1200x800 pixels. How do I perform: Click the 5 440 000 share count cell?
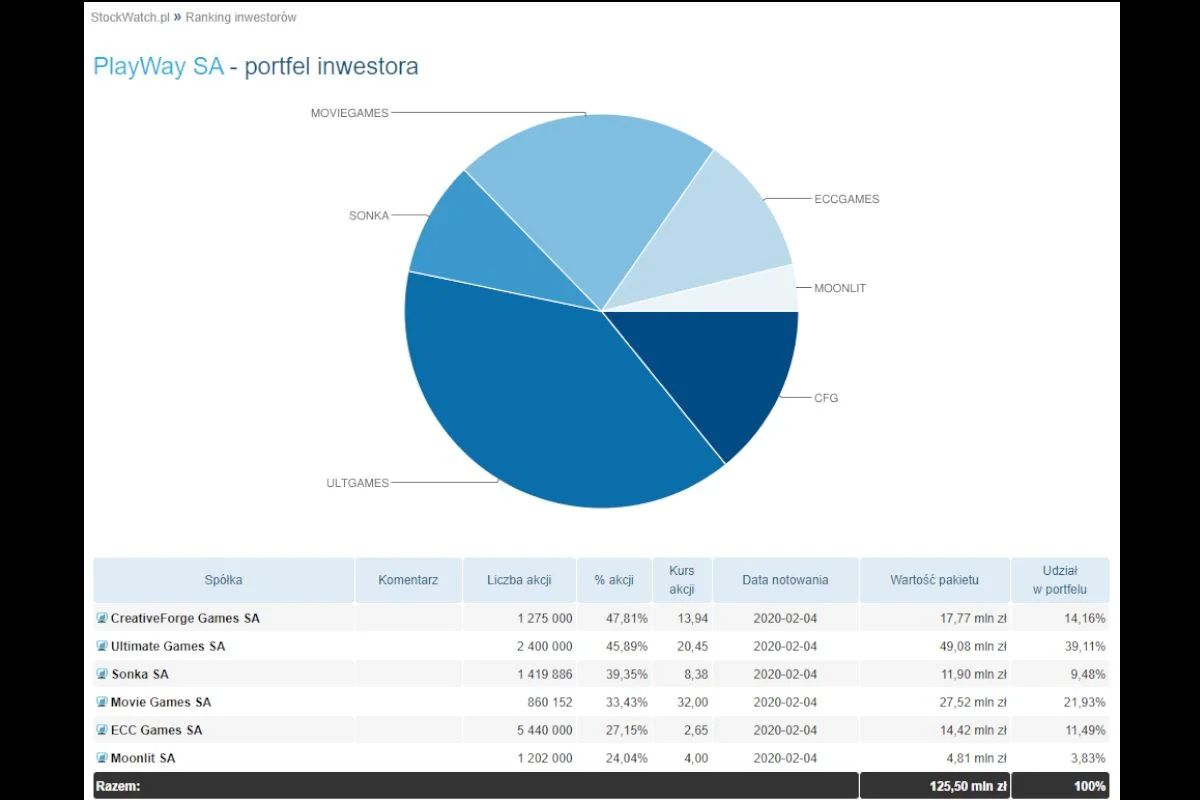point(519,730)
